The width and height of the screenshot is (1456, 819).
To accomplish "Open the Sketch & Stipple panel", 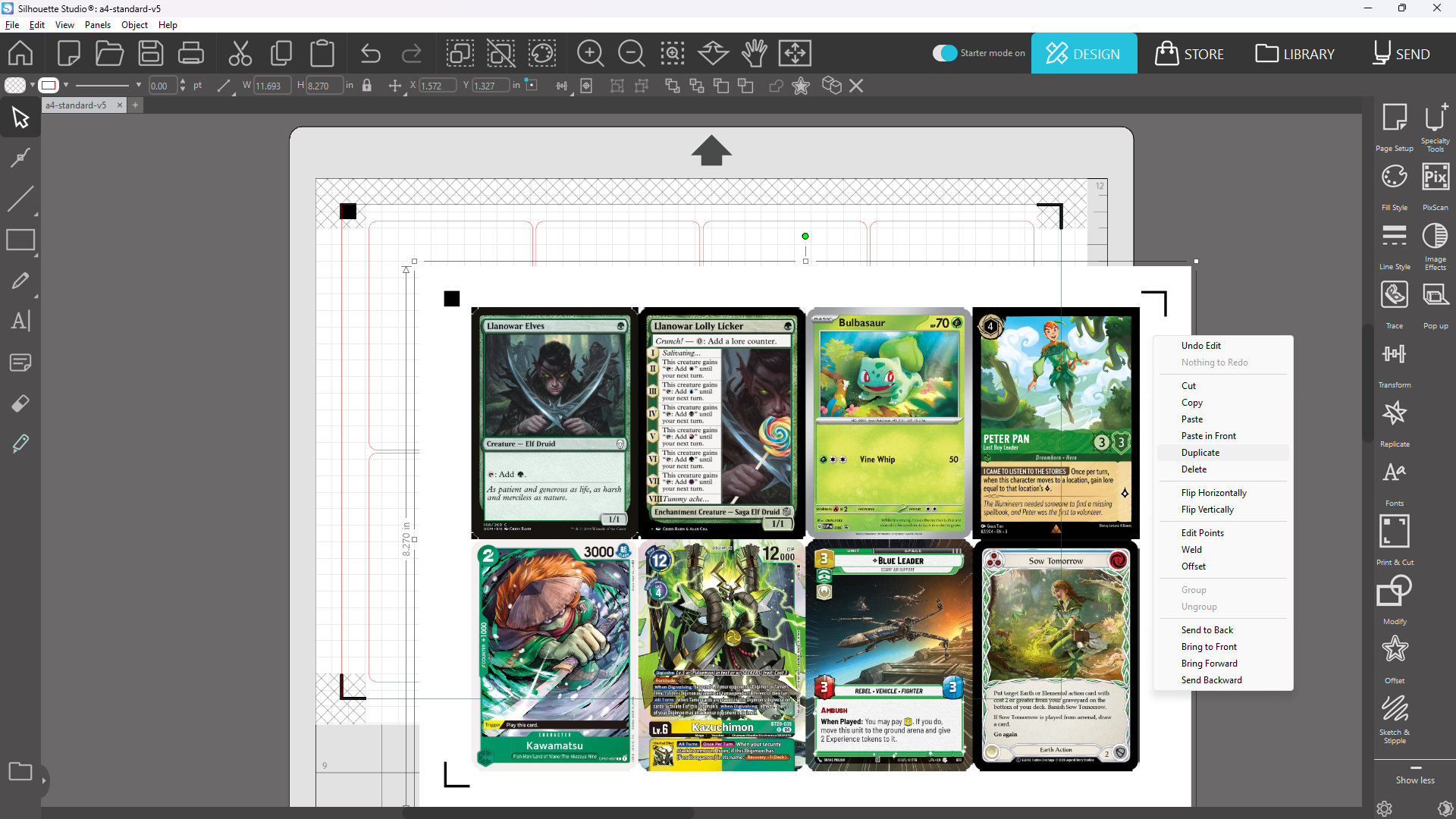I will click(x=1395, y=719).
